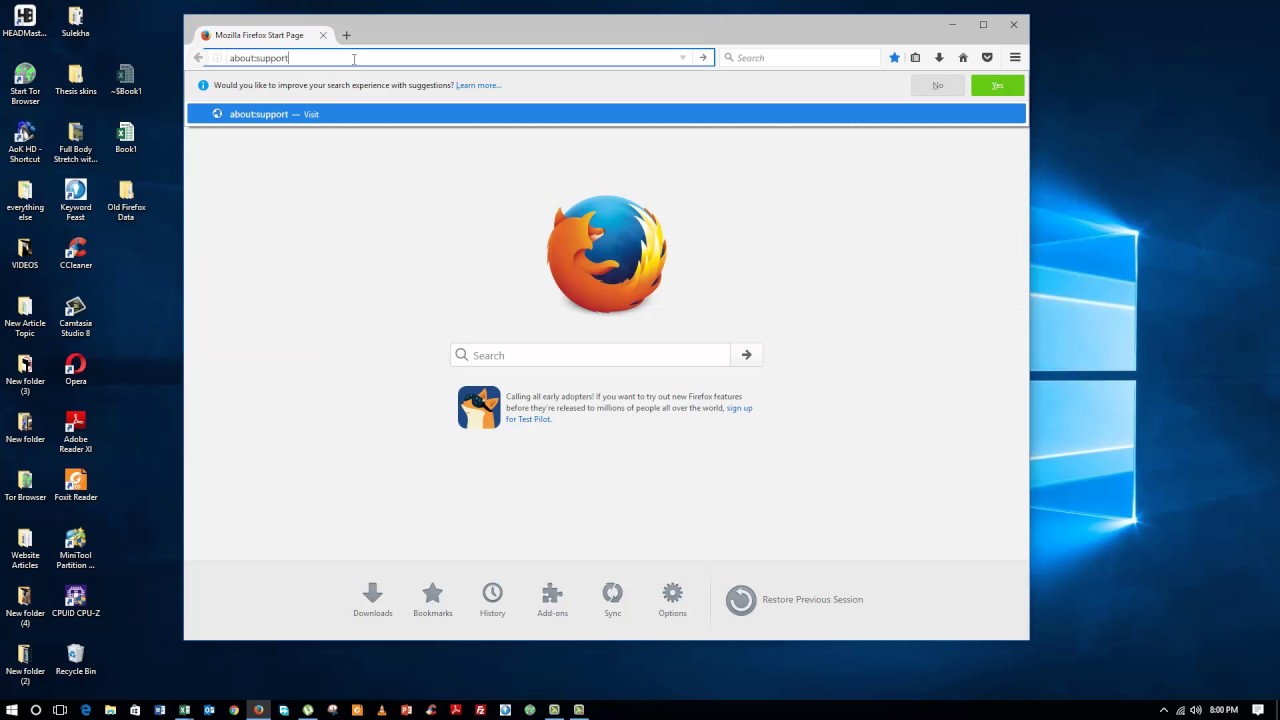Select the MiniTool Partition desktop icon
Screen dimensions: 1280x720
tap(76, 548)
